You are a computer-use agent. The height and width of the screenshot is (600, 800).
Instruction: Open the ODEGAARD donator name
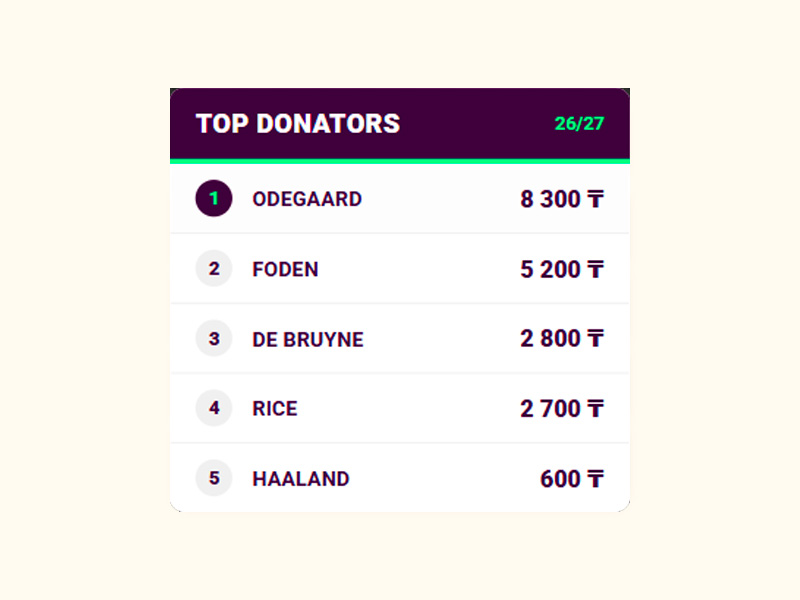point(307,199)
